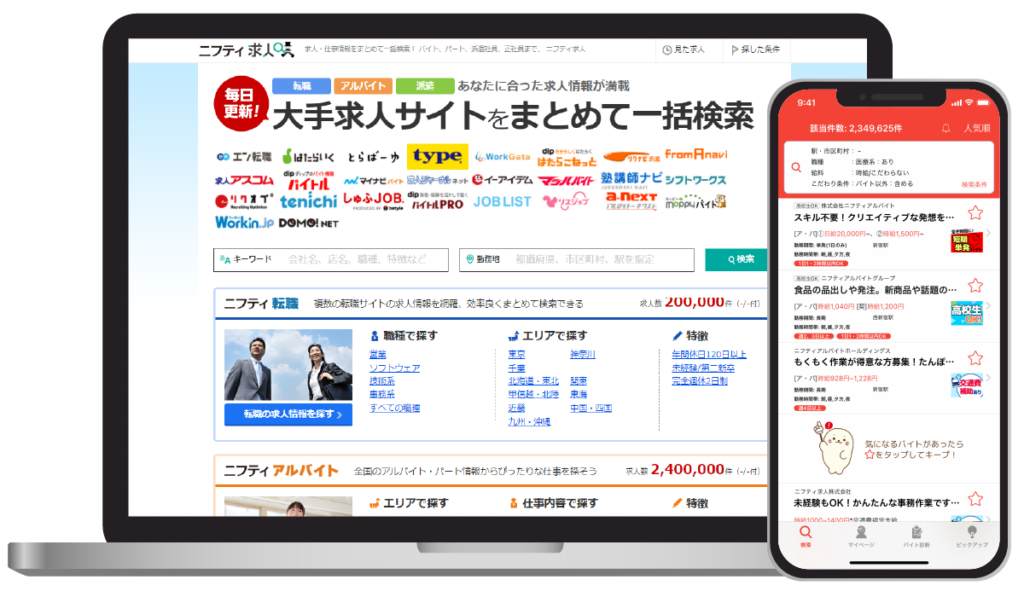Click the はたらいく partner logo

coord(308,157)
